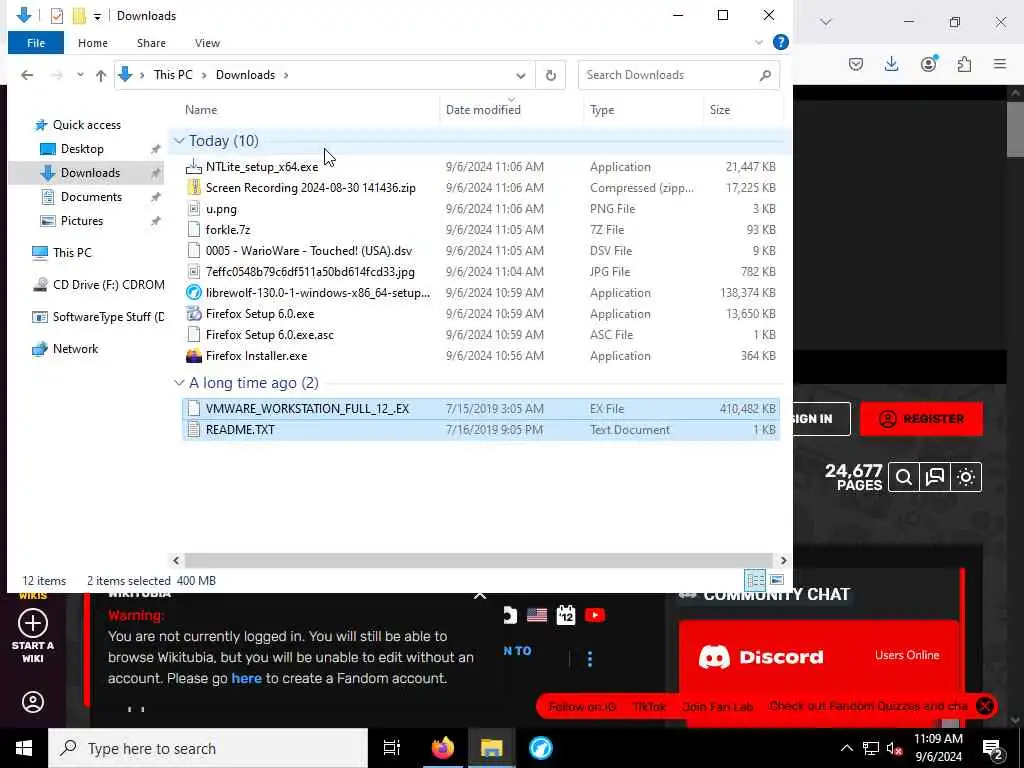Click the REGISTER button on the wiki
Image resolution: width=1024 pixels, height=768 pixels.
pos(921,419)
